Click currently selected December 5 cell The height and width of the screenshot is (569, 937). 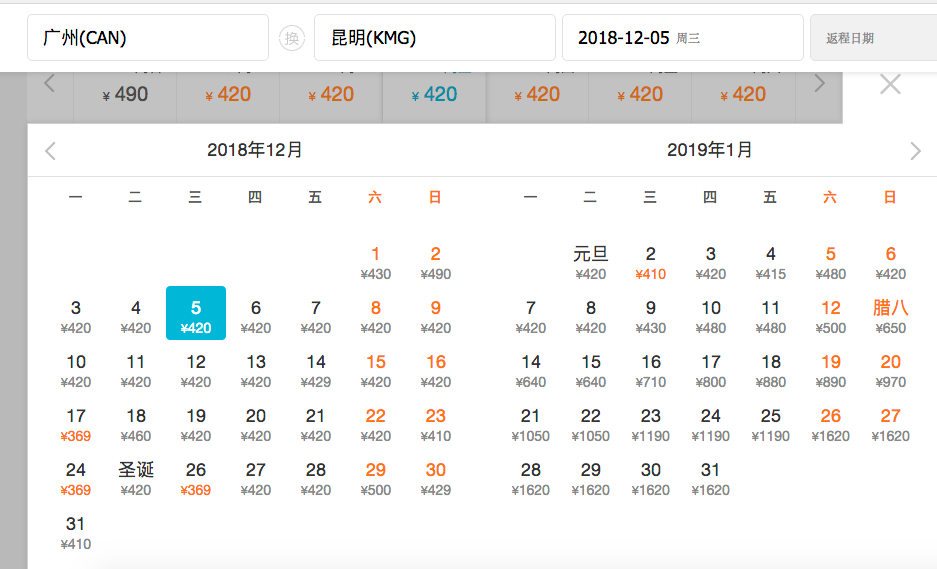click(196, 314)
